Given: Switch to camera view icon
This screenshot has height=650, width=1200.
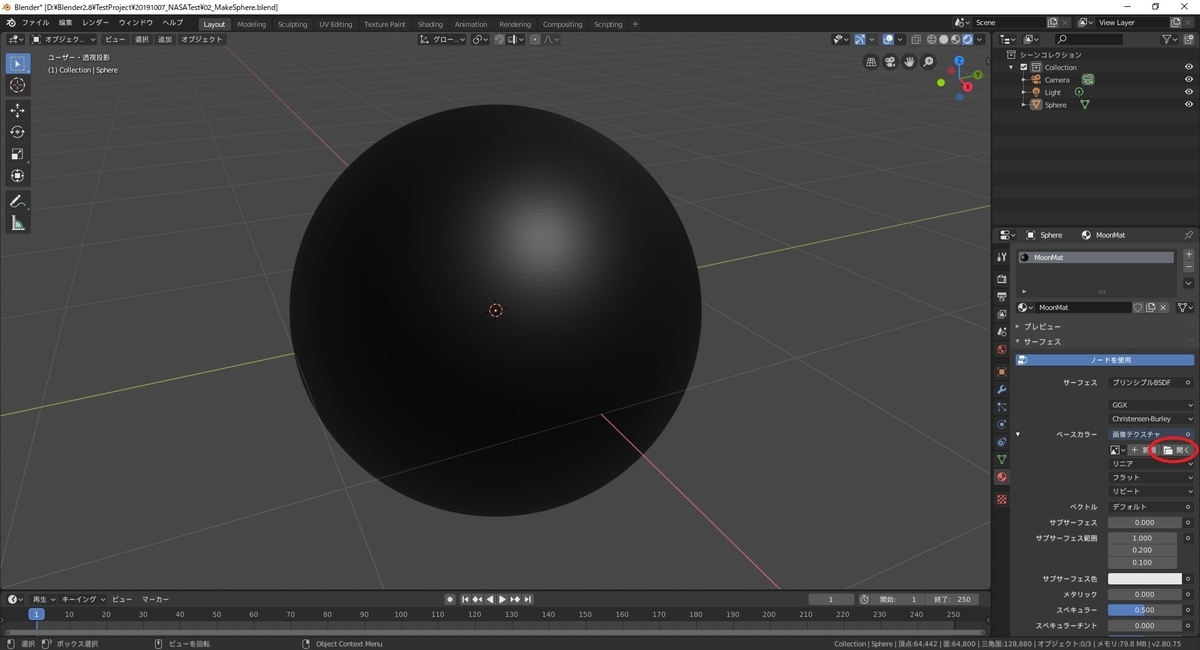Looking at the screenshot, I should [x=890, y=62].
